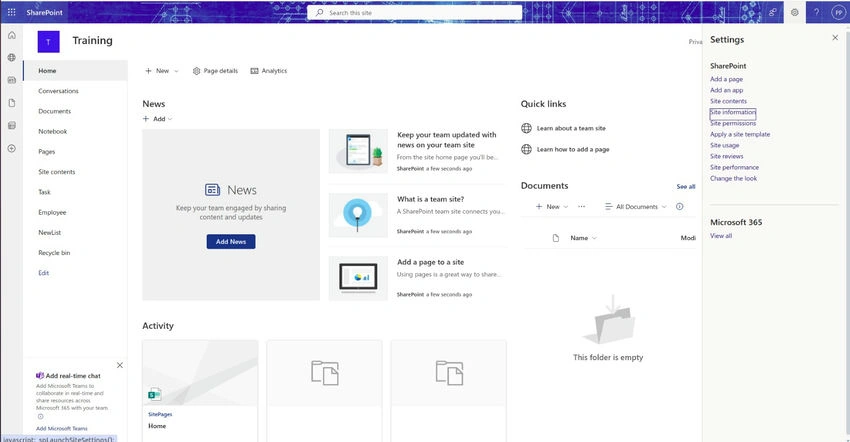
Task: Open Learn how to add a page link
Action: click(573, 149)
